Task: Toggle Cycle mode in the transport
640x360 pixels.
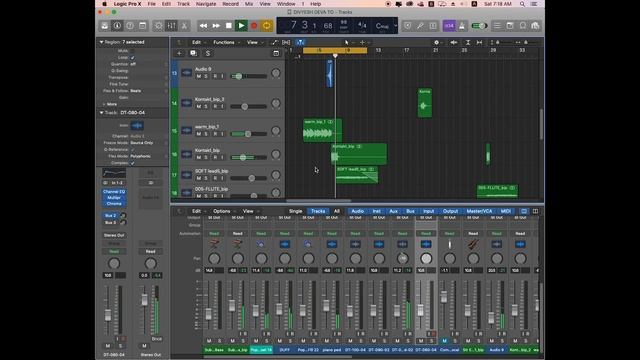Action: click(267, 26)
